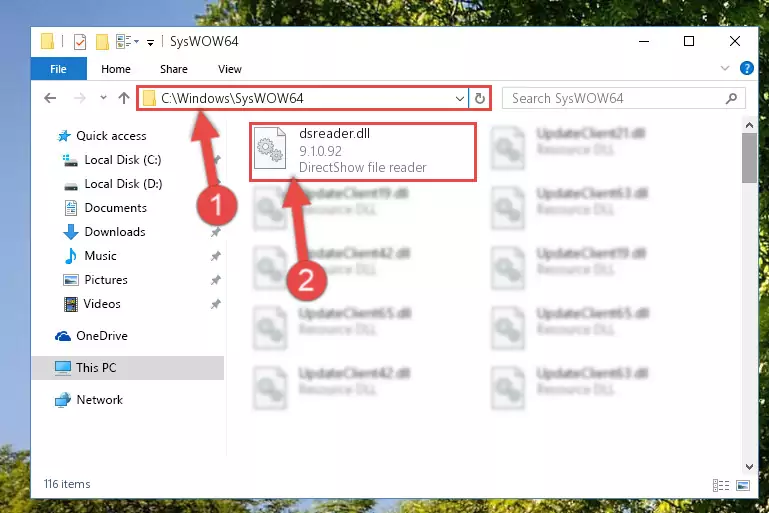Switch to Details view in status bar
769x513 pixels.
[x=720, y=485]
